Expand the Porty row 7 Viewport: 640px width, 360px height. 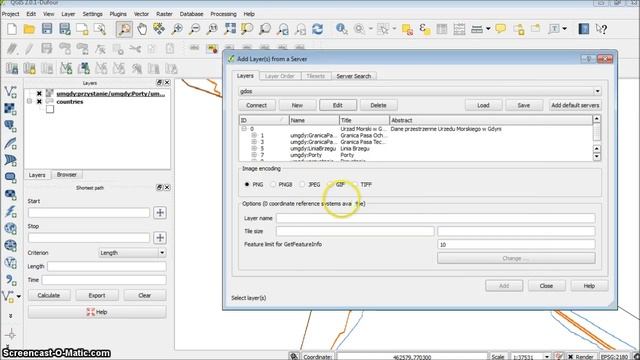(254, 155)
